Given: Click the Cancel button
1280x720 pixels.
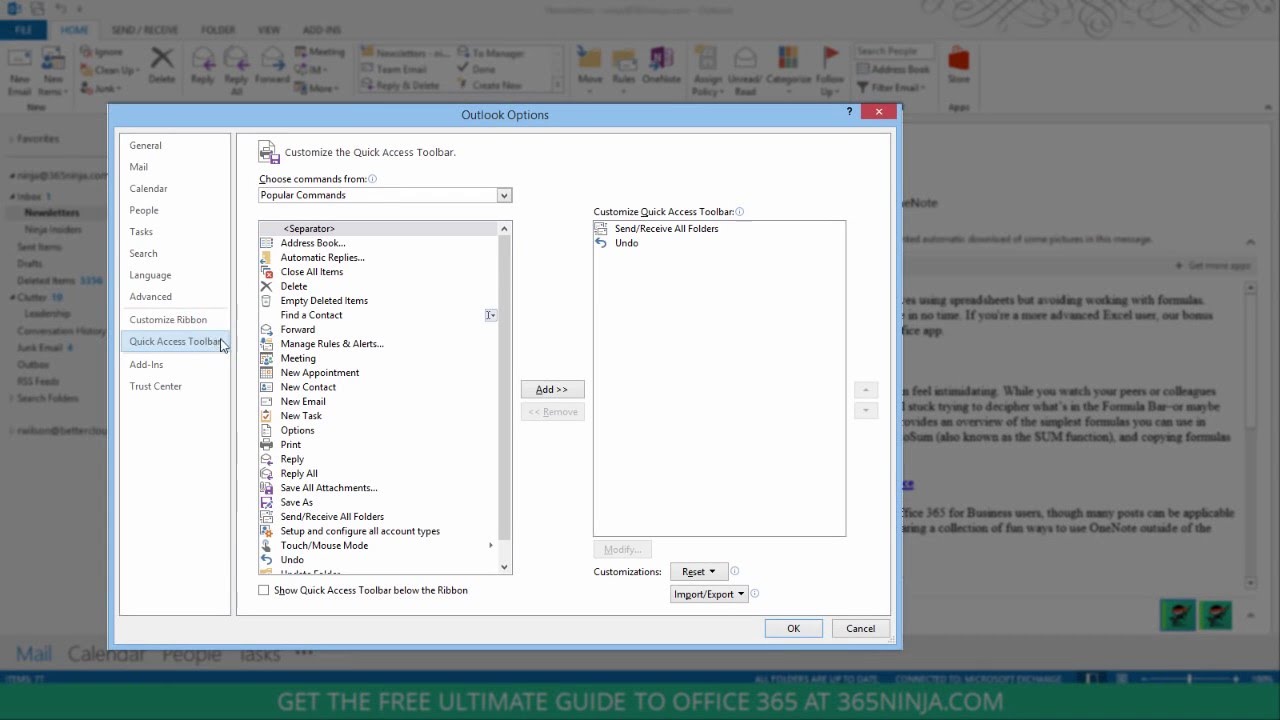Looking at the screenshot, I should (x=860, y=628).
